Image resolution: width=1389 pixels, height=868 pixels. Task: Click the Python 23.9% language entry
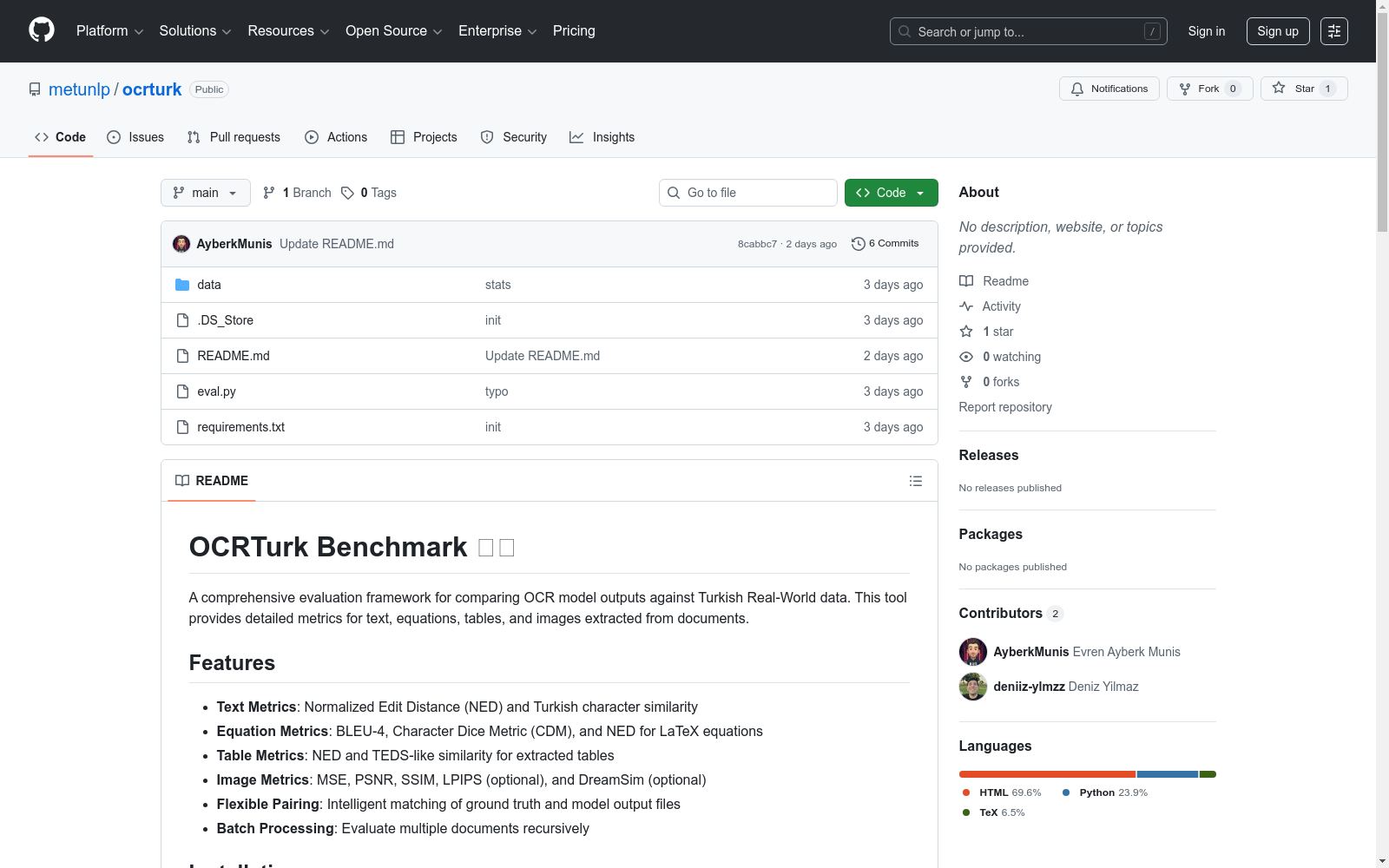1105,792
